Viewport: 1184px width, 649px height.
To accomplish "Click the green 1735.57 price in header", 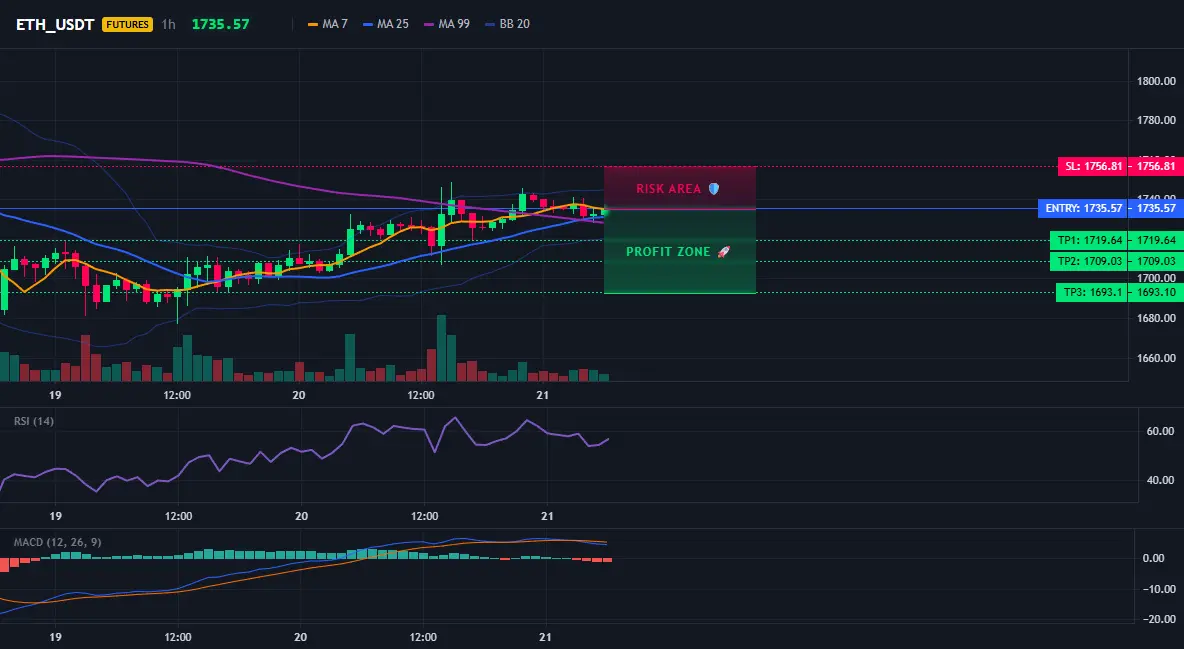I will 220,24.
